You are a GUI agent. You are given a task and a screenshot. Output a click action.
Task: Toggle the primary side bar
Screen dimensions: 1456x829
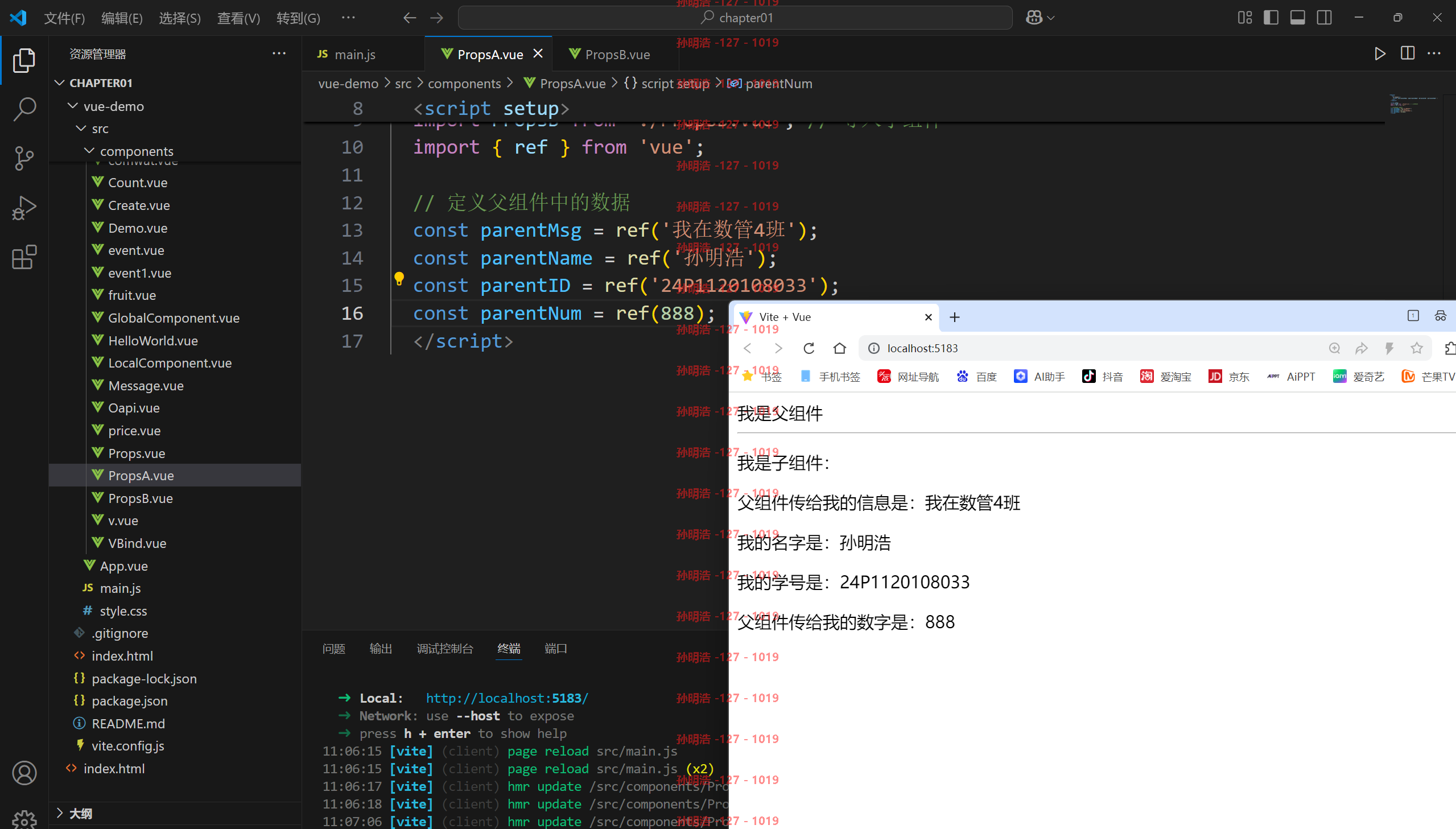click(1271, 18)
